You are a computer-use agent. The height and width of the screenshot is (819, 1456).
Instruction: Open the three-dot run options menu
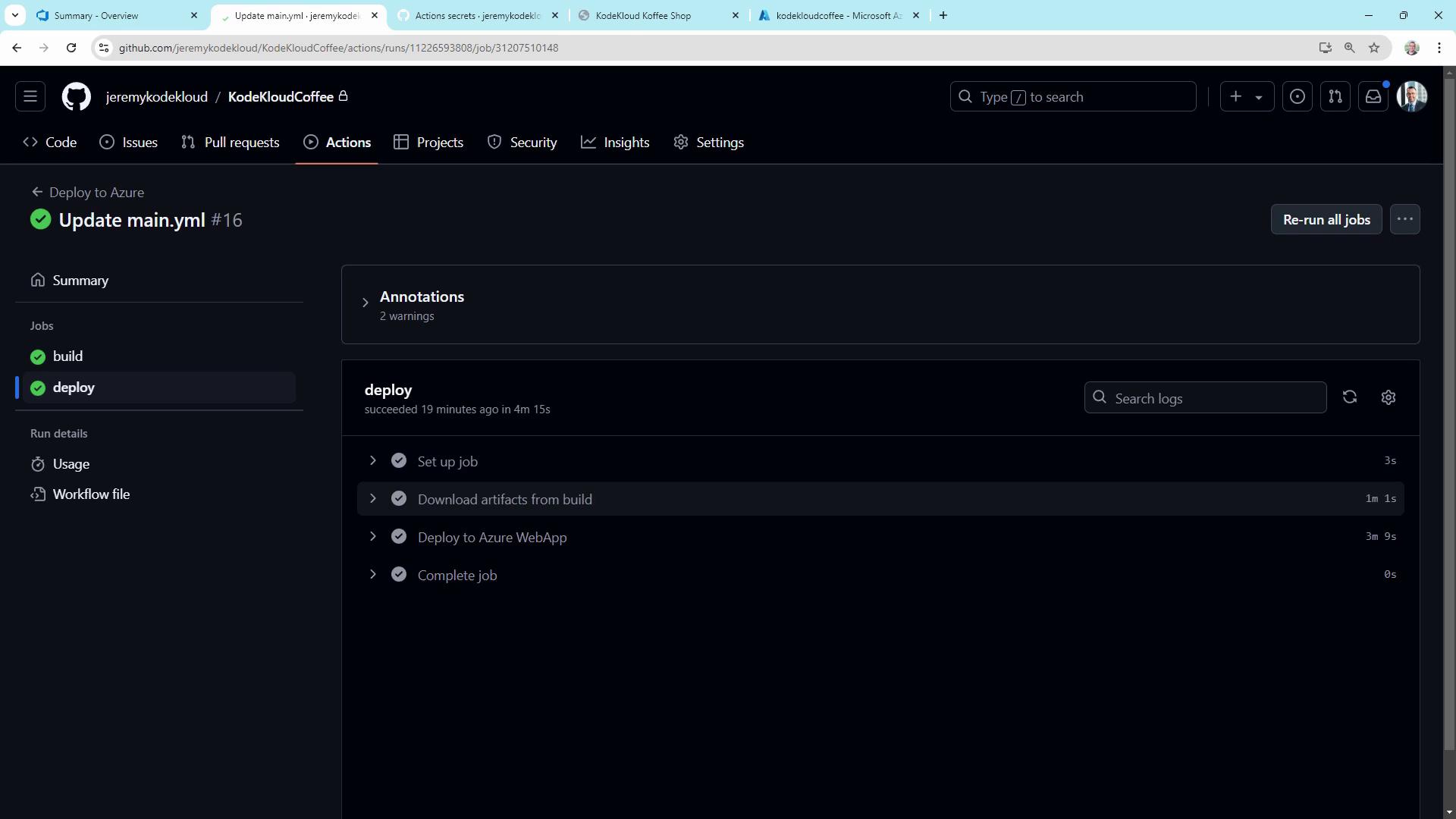1405,219
